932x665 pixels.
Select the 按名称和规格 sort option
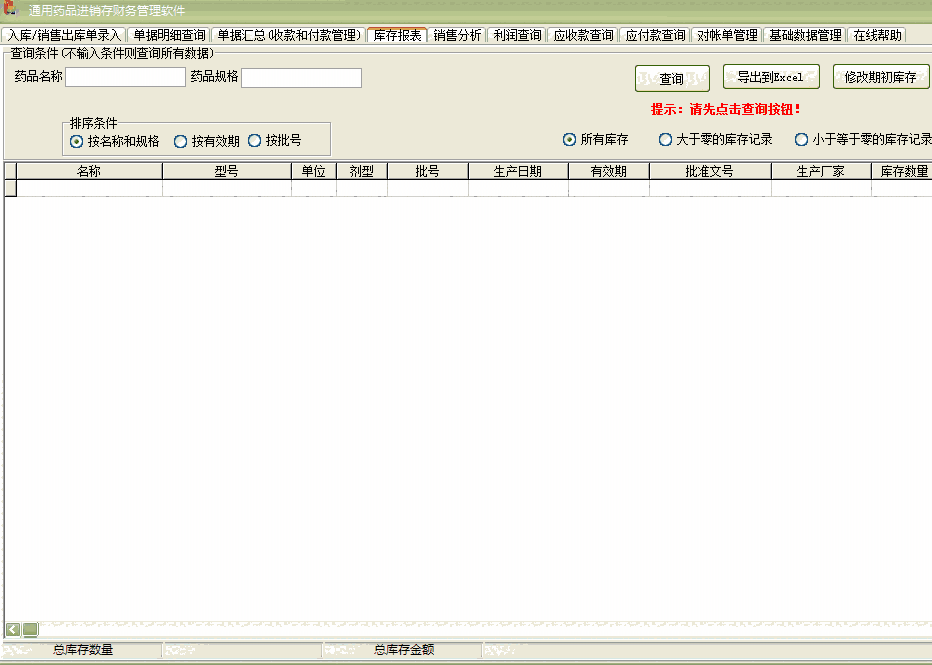click(76, 140)
